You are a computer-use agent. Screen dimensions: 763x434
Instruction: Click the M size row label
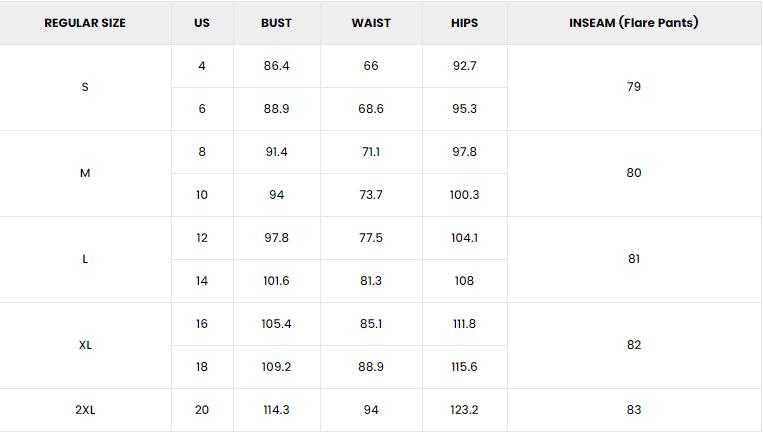pos(85,173)
